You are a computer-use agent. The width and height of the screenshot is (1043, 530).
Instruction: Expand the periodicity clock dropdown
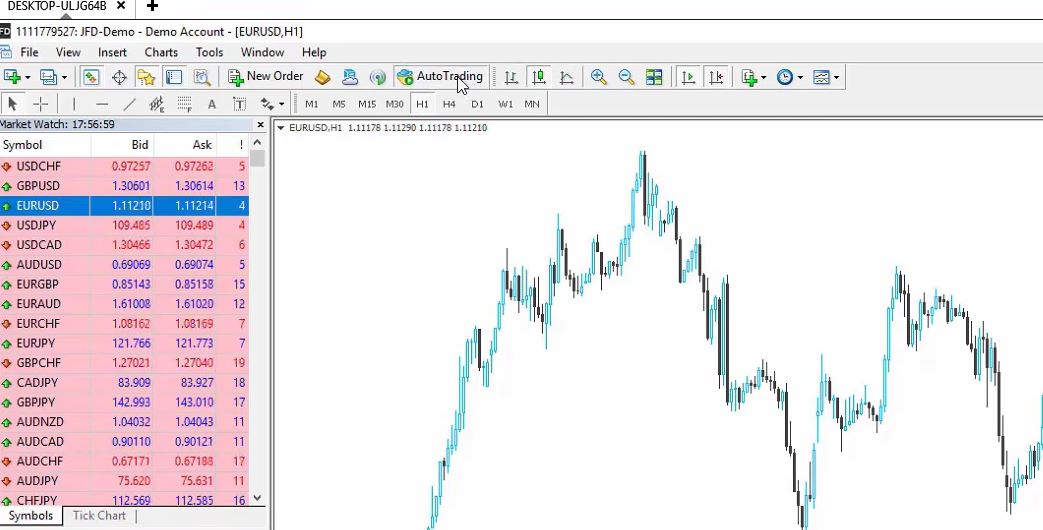coord(799,77)
